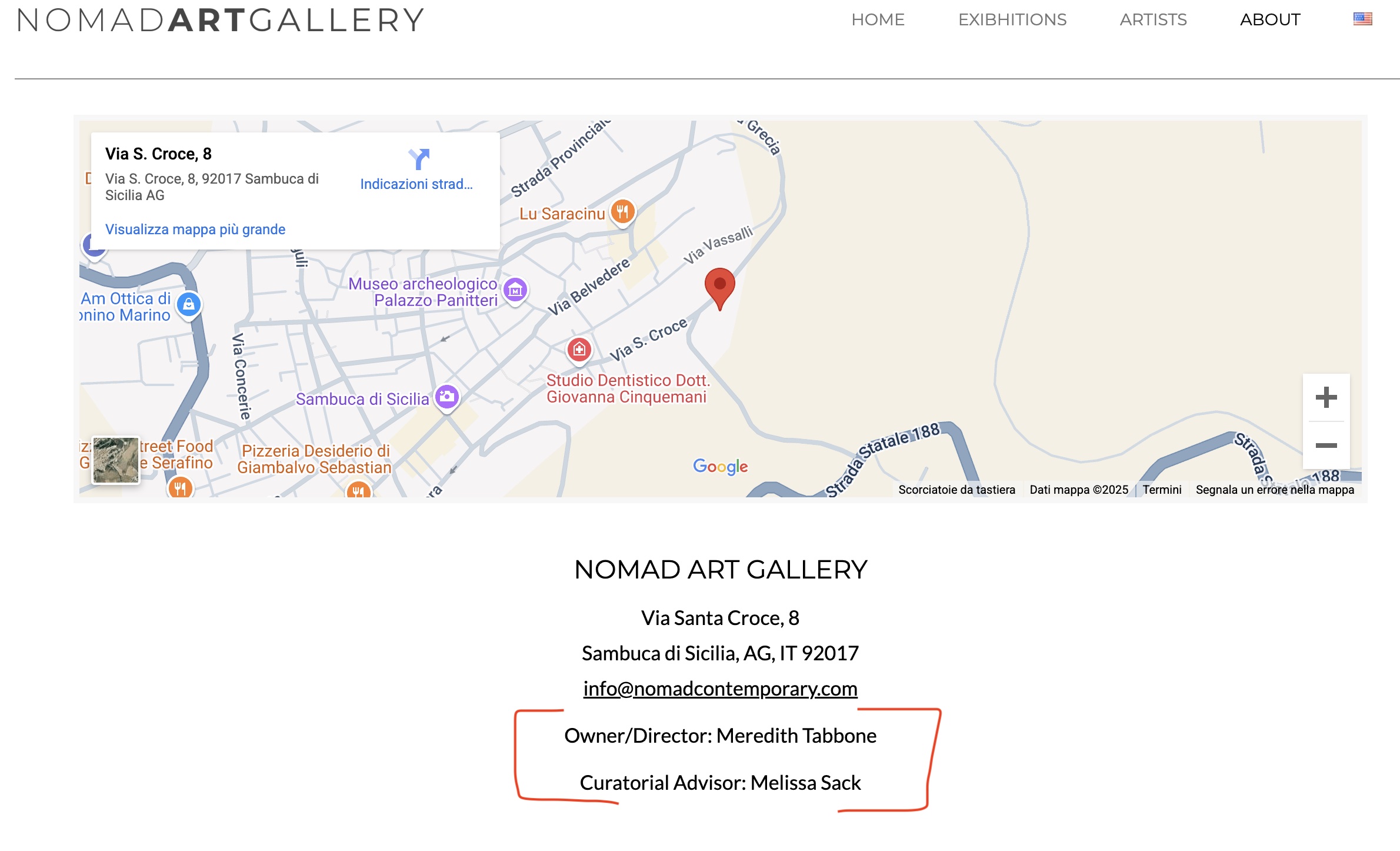Click the directions arrow icon
Screen dimensions: 1400x851
pos(419,159)
